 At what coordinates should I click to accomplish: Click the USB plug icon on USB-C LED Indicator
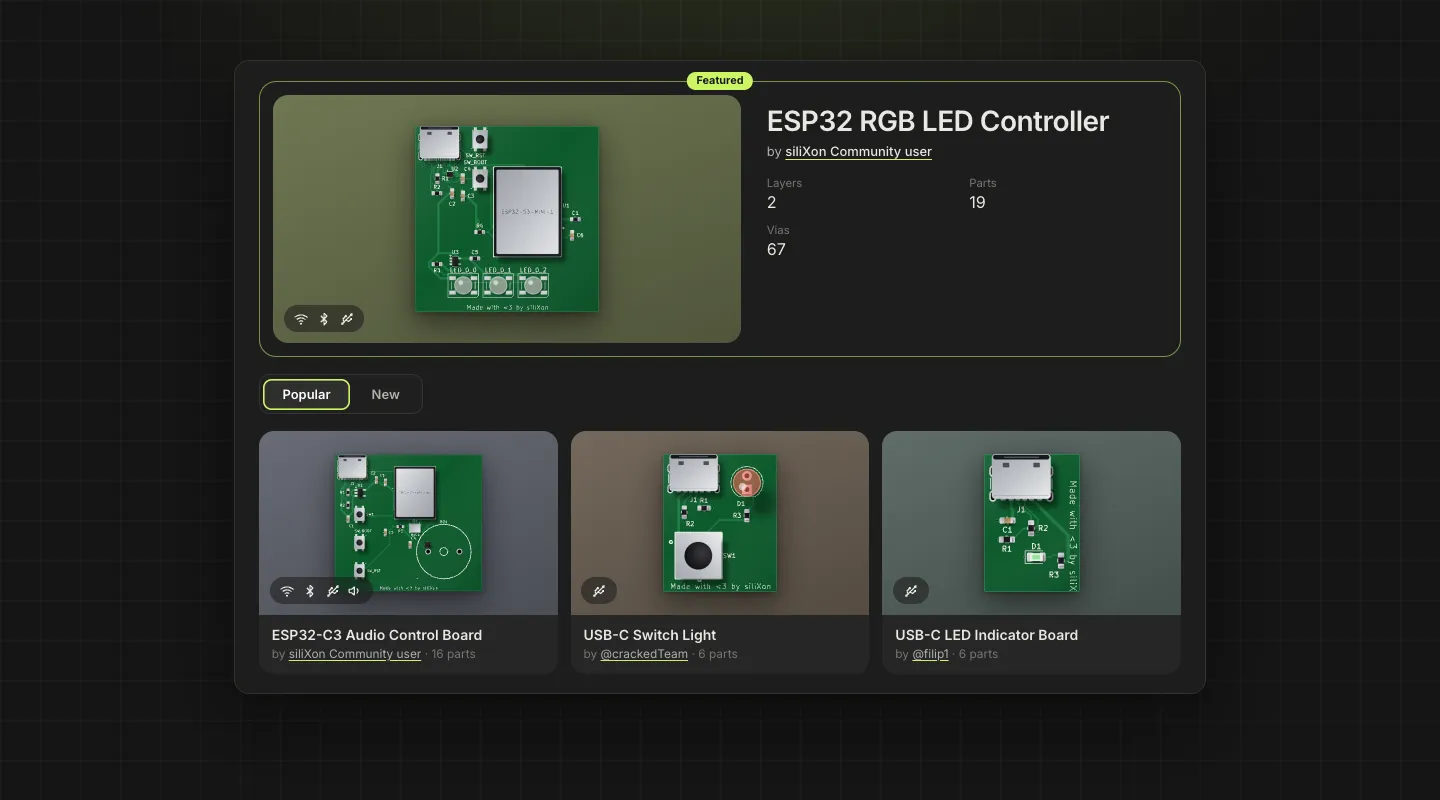(911, 591)
